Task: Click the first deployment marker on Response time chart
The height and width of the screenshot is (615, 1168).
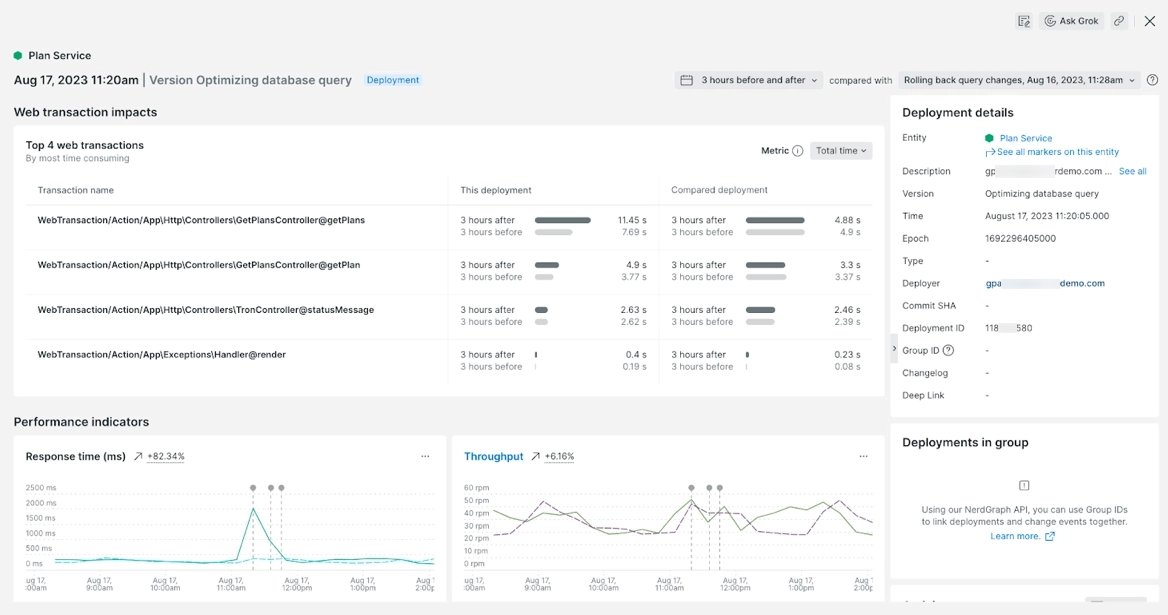Action: click(253, 488)
